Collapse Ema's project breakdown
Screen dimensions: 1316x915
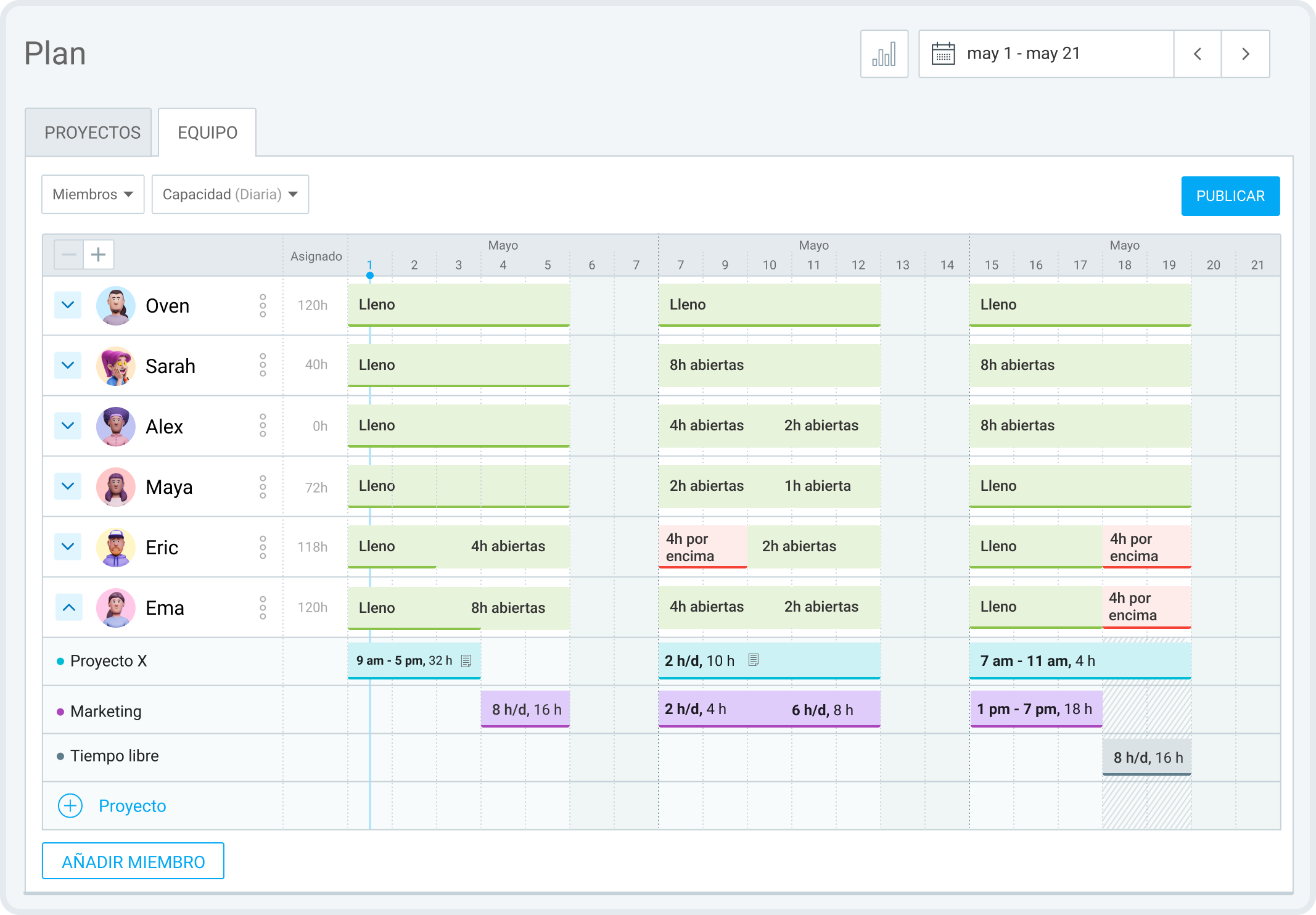(68, 607)
